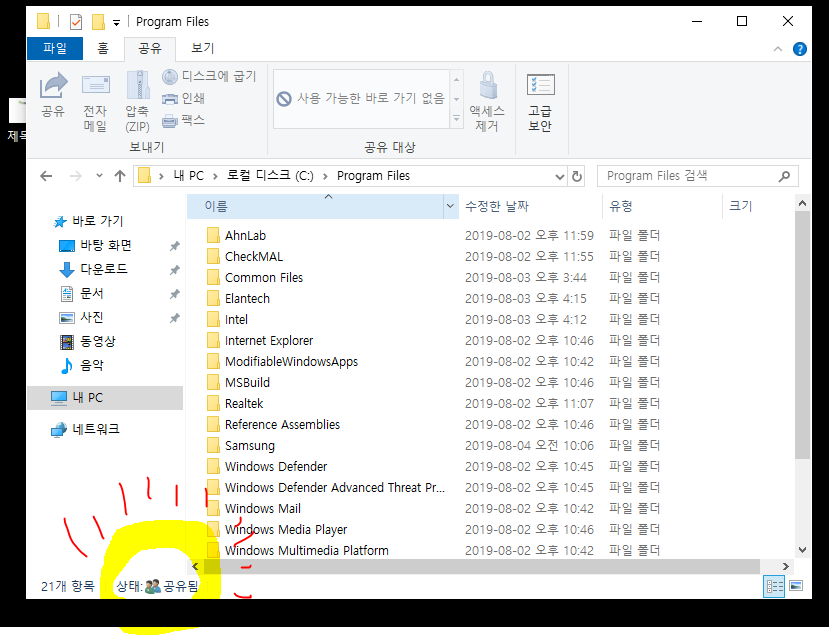Open Documents (문서) in sidebar

pos(81,293)
